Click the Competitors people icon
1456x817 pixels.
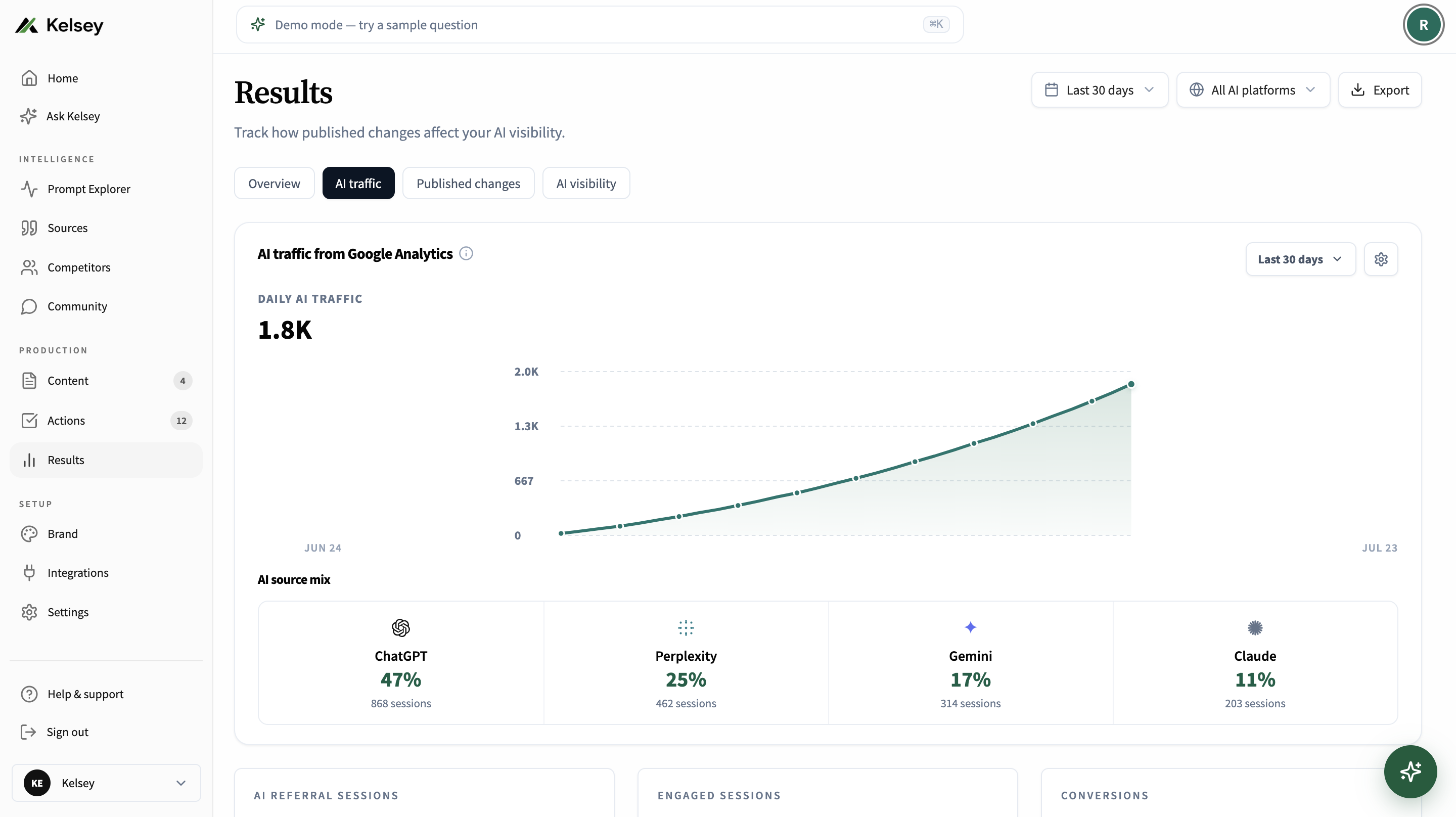(x=29, y=267)
